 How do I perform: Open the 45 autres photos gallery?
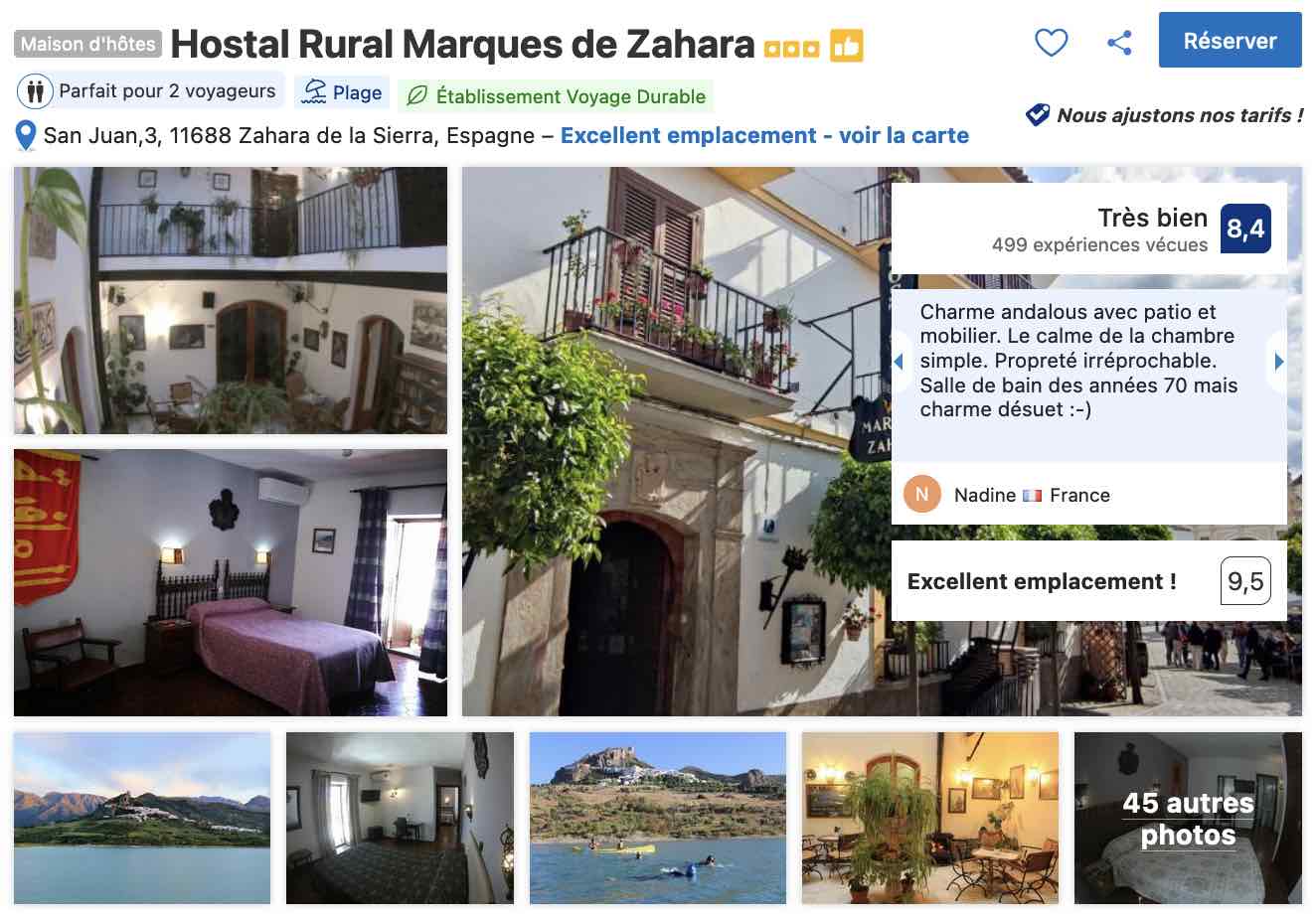click(1188, 819)
